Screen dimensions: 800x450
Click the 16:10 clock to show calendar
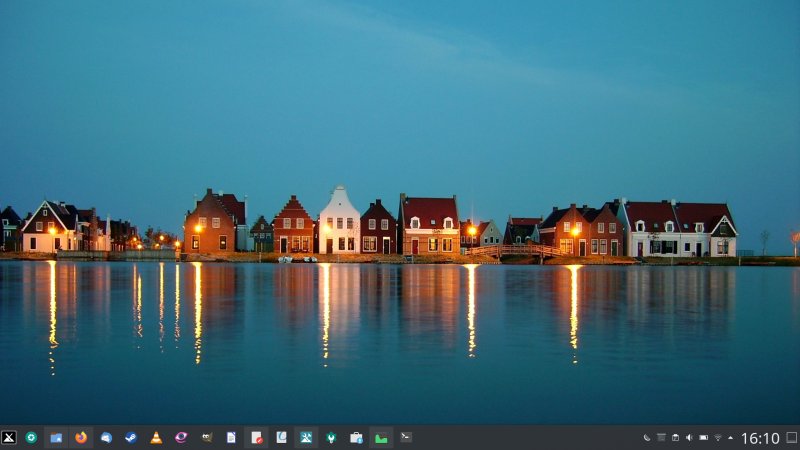(760, 438)
